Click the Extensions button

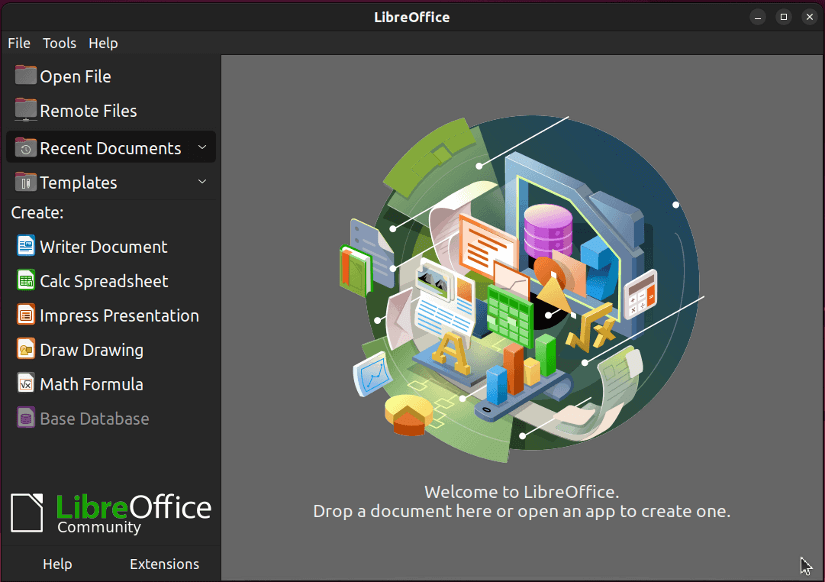point(164,564)
